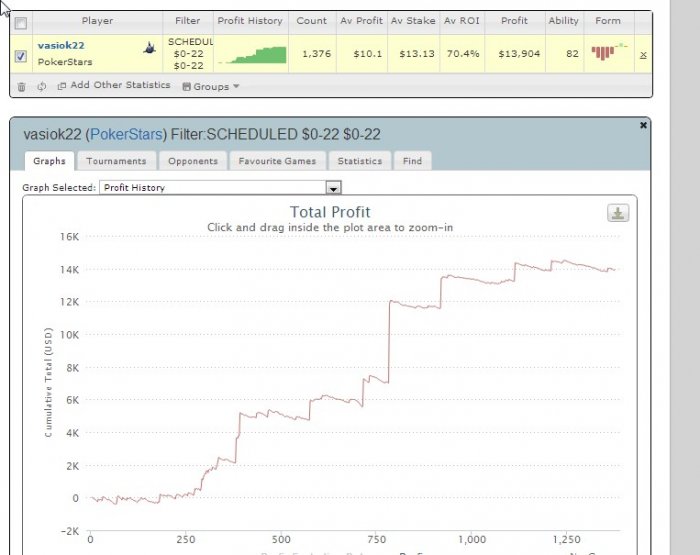Click the Groups disk icon

click(x=186, y=87)
